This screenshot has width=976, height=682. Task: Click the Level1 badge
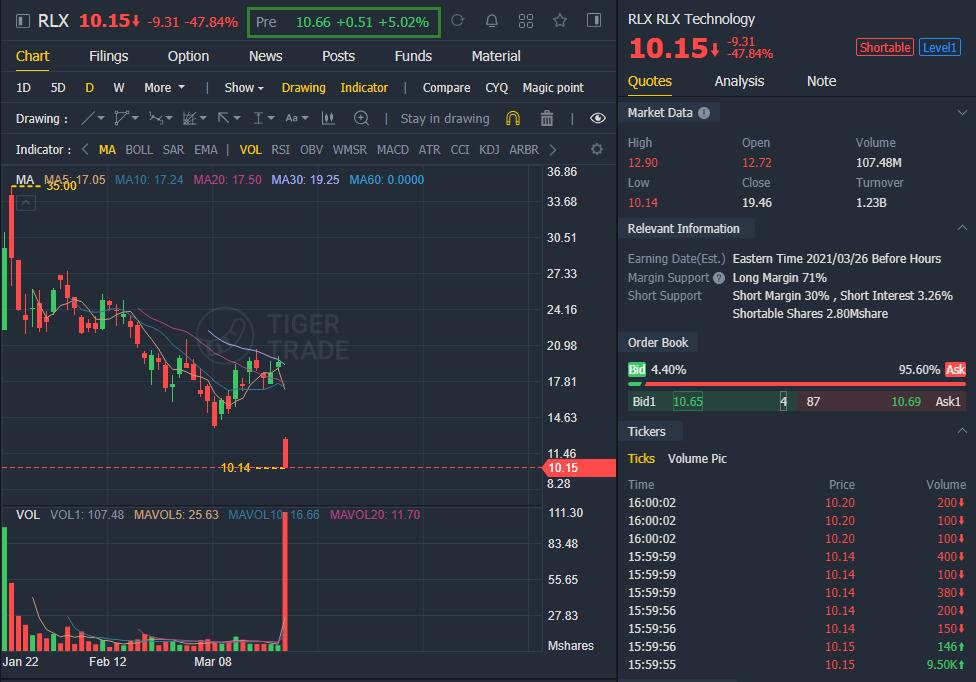coord(940,47)
